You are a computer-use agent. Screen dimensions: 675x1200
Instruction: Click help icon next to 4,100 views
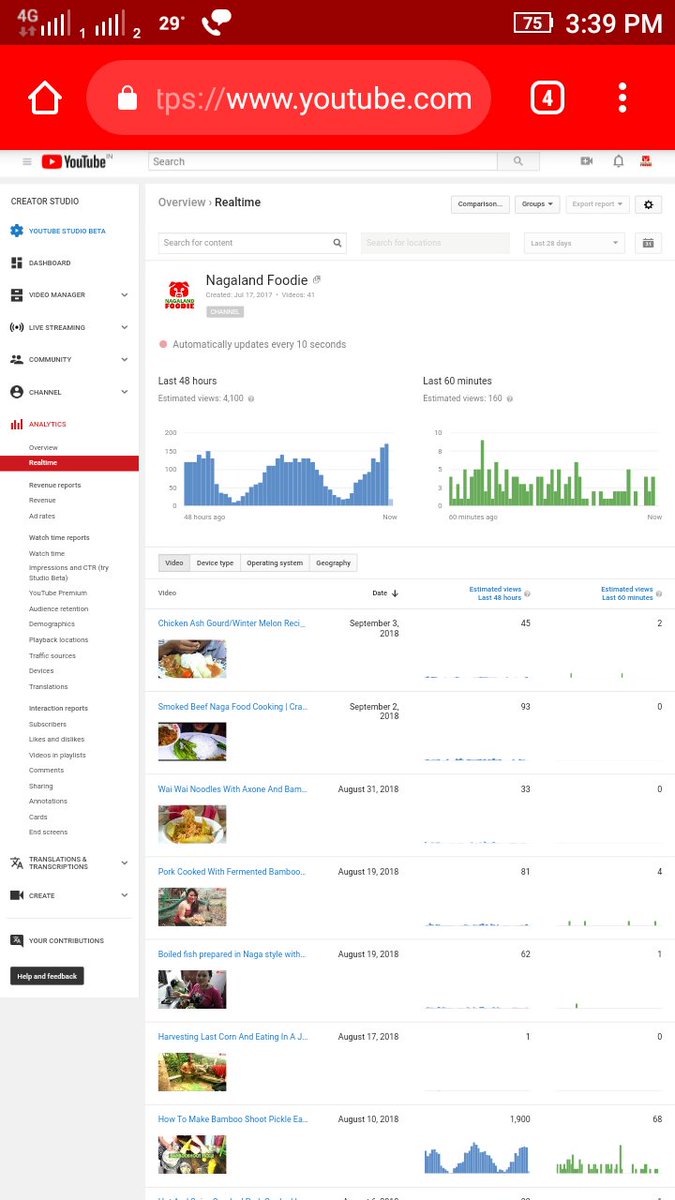[x=251, y=399]
